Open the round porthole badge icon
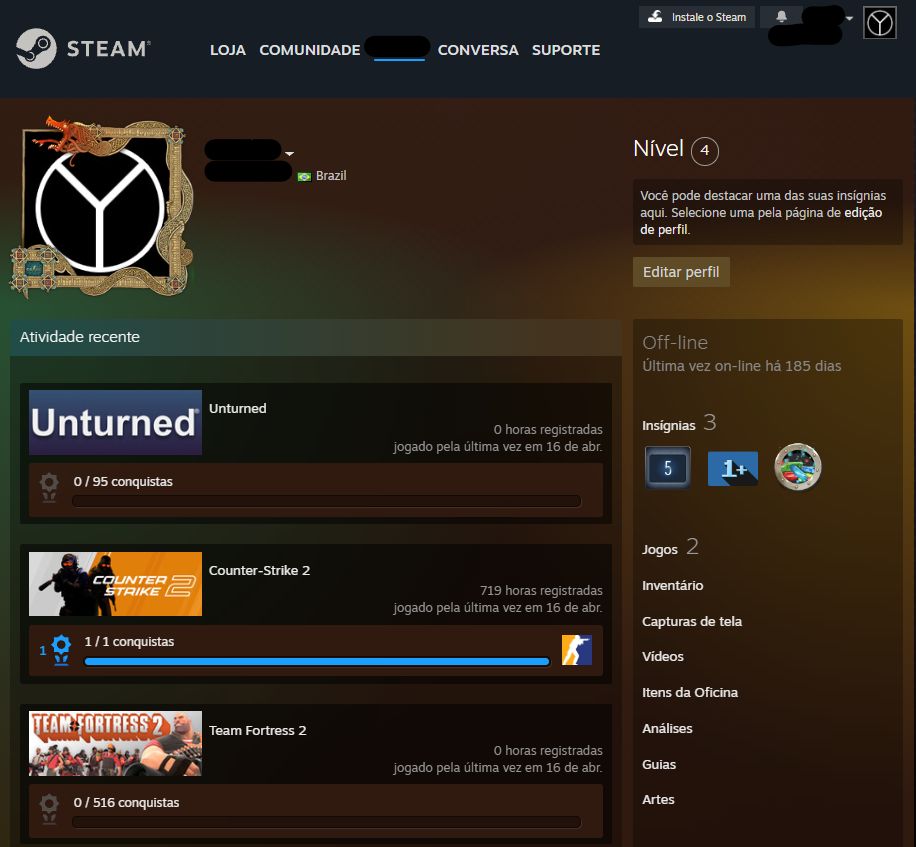 click(797, 467)
